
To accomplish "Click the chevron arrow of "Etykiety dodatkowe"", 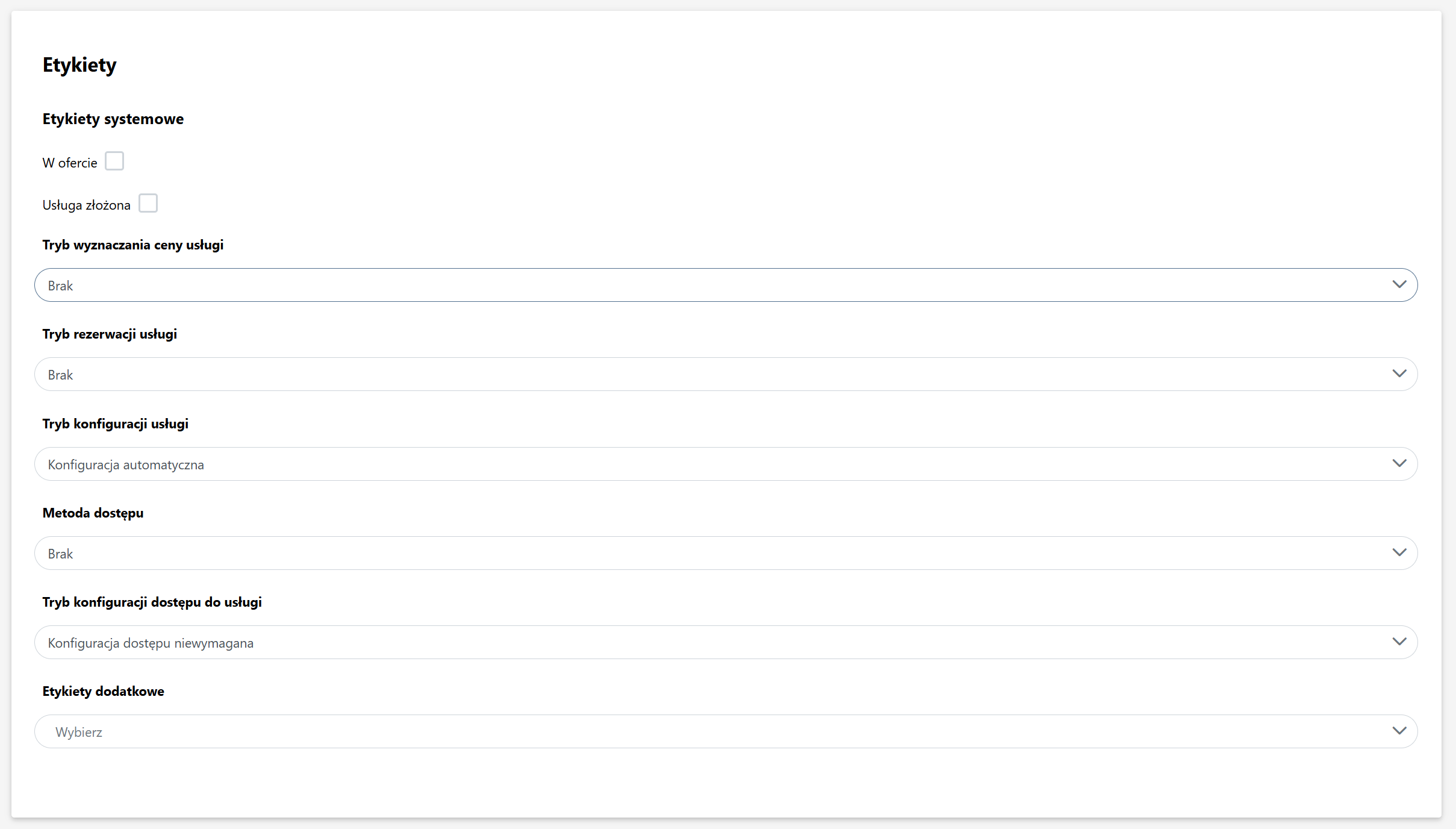I will pyautogui.click(x=1399, y=731).
